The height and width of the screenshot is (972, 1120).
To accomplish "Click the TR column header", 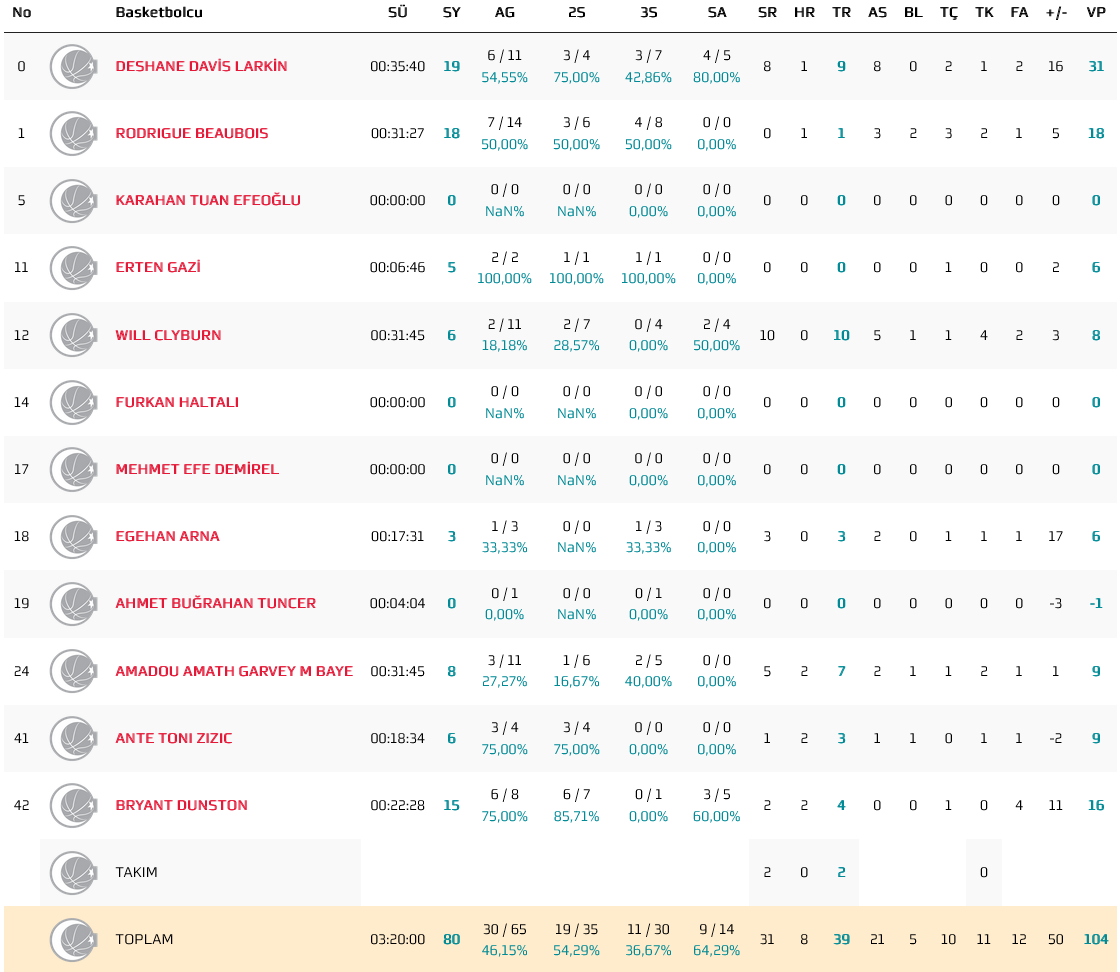I will click(x=841, y=12).
